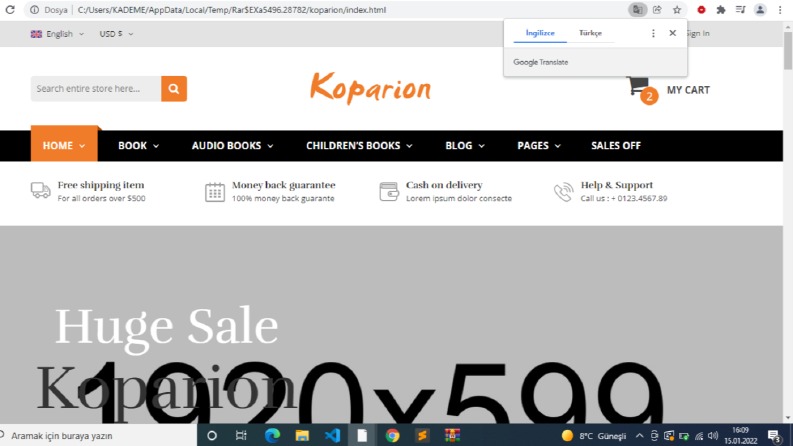Expand the CHILDREN'S BOOKS menu
Image resolution: width=793 pixels, height=446 pixels.
point(359,146)
